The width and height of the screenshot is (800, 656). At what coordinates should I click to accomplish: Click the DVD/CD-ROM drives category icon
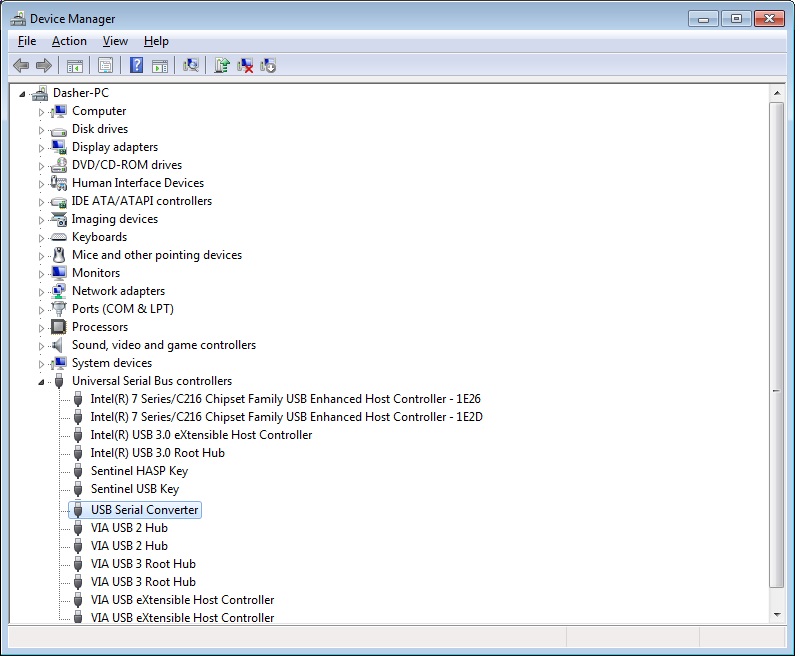coord(59,165)
